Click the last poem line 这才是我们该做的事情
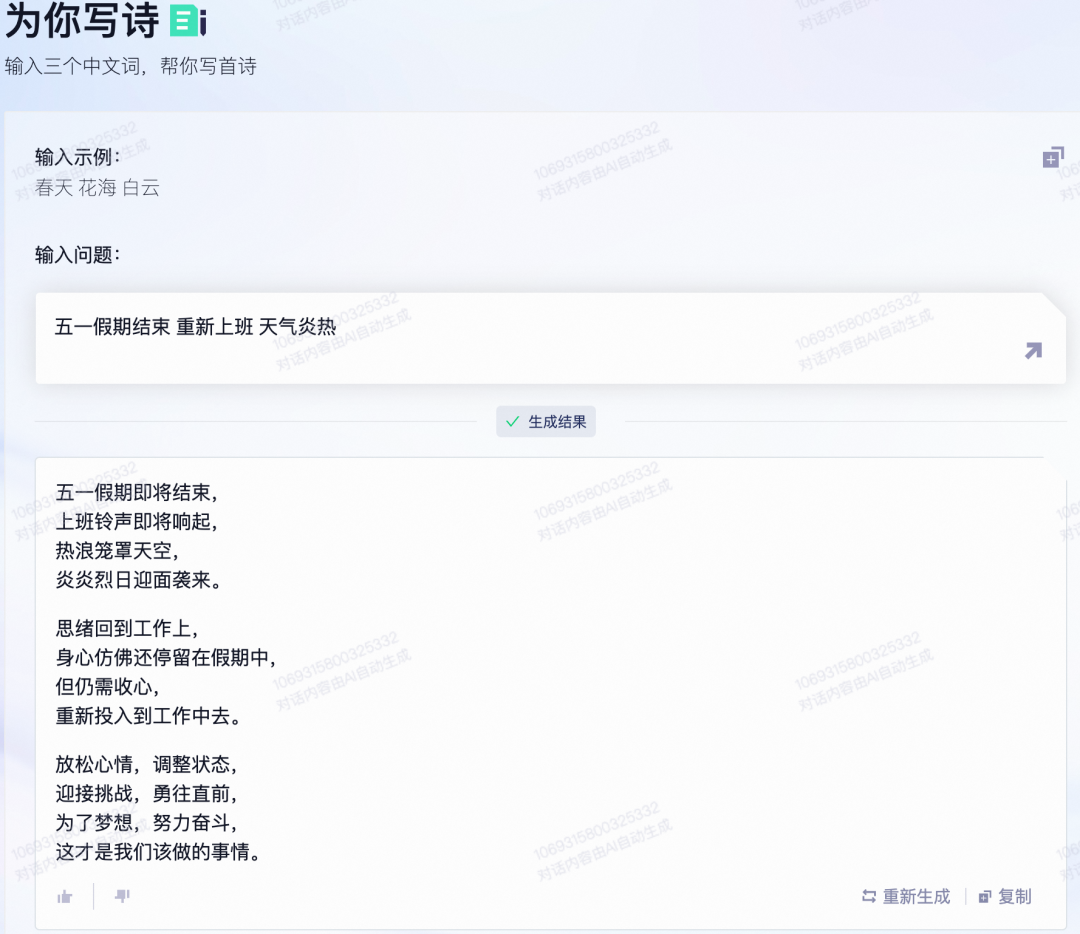This screenshot has width=1080, height=934. pyautogui.click(x=160, y=853)
